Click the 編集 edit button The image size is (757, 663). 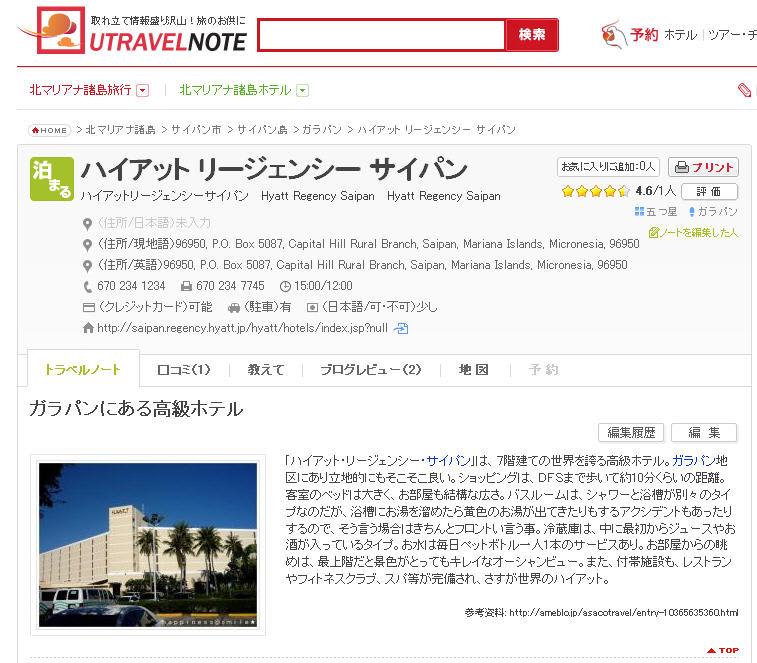(704, 432)
